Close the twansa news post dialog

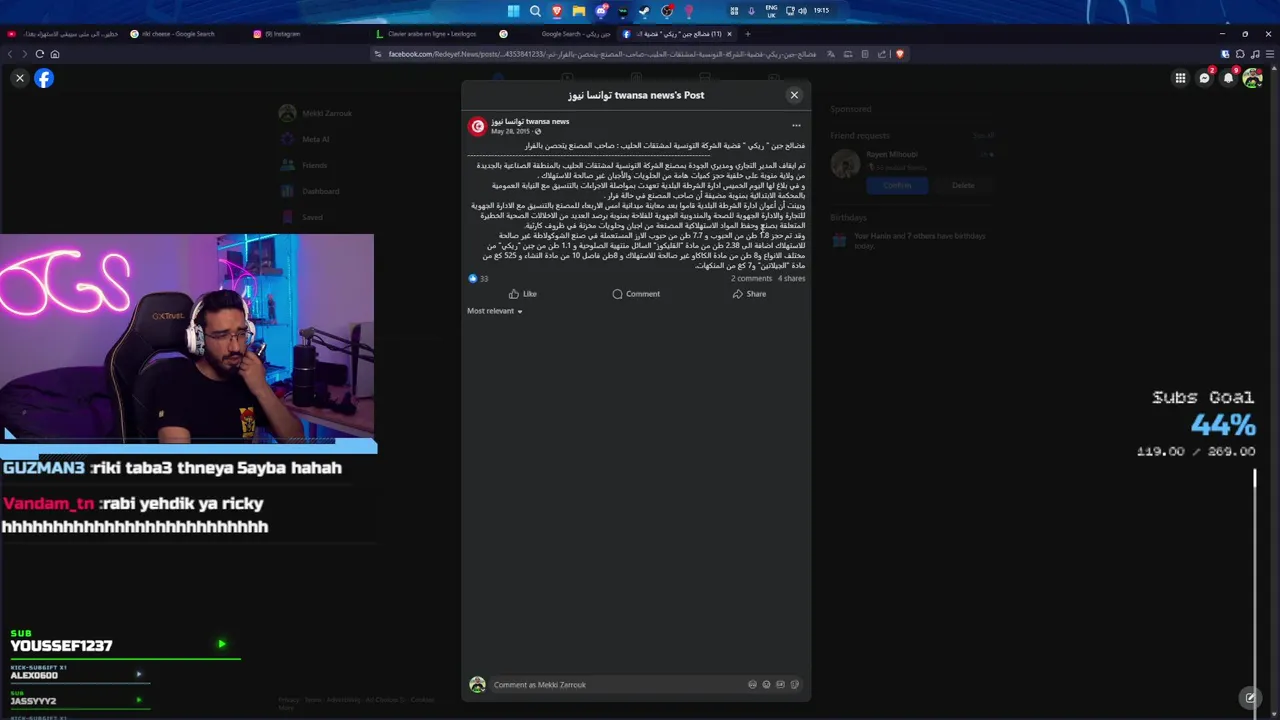[794, 95]
